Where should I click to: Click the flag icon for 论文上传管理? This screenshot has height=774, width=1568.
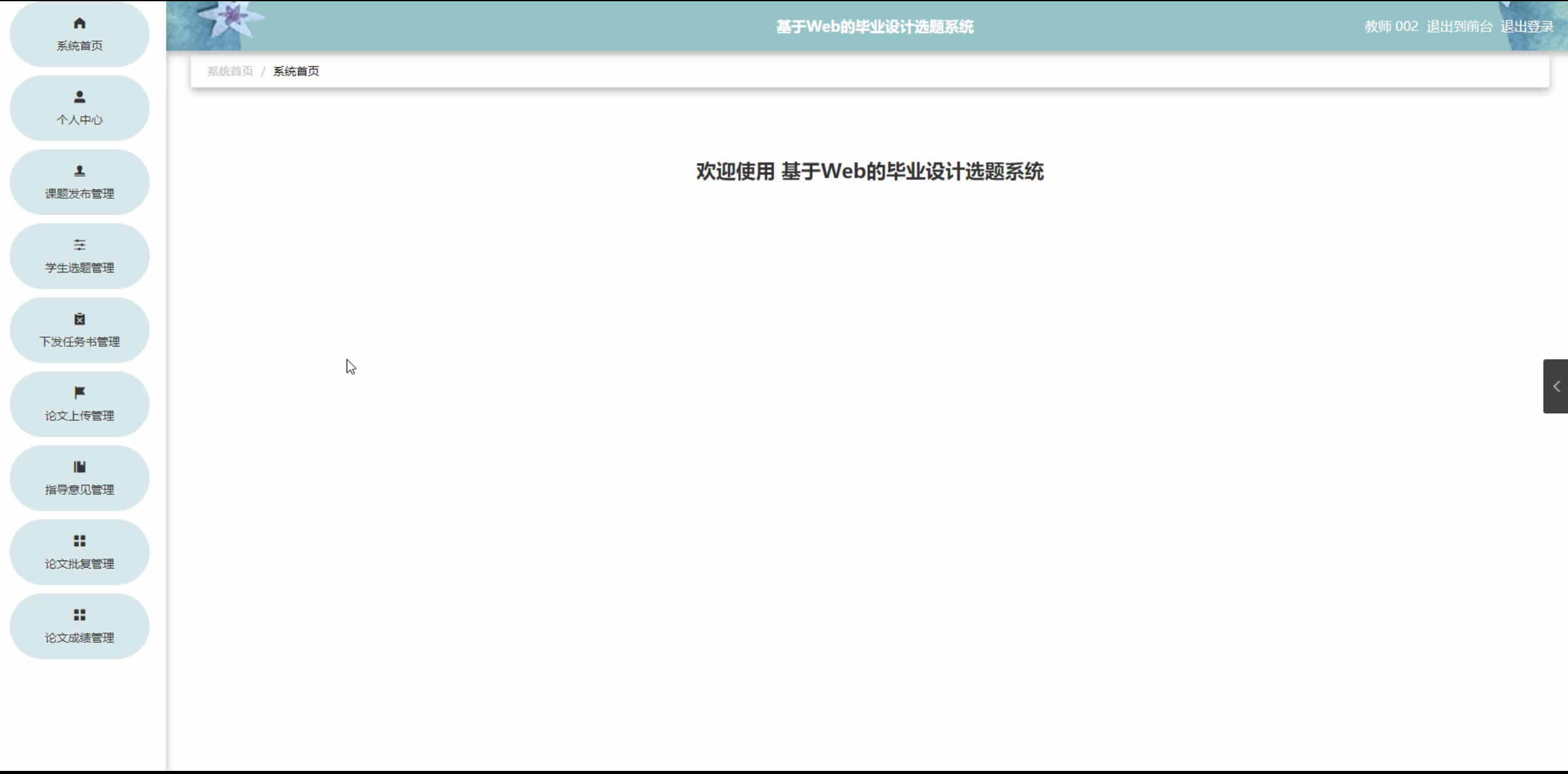point(79,393)
